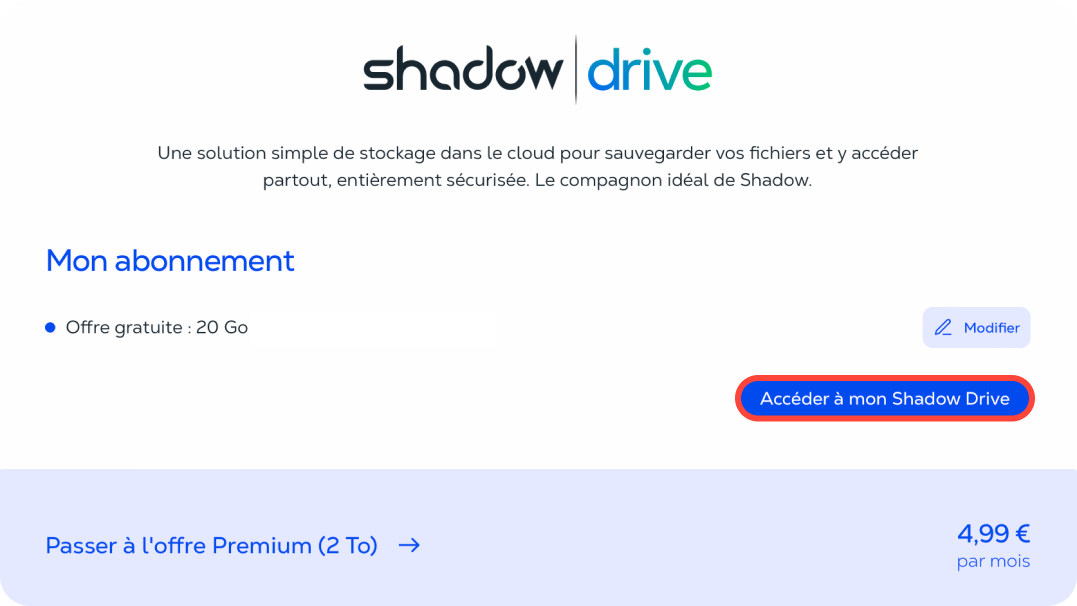Click the green-blue 'drive' logo text
The width and height of the screenshot is (1077, 606).
point(649,72)
